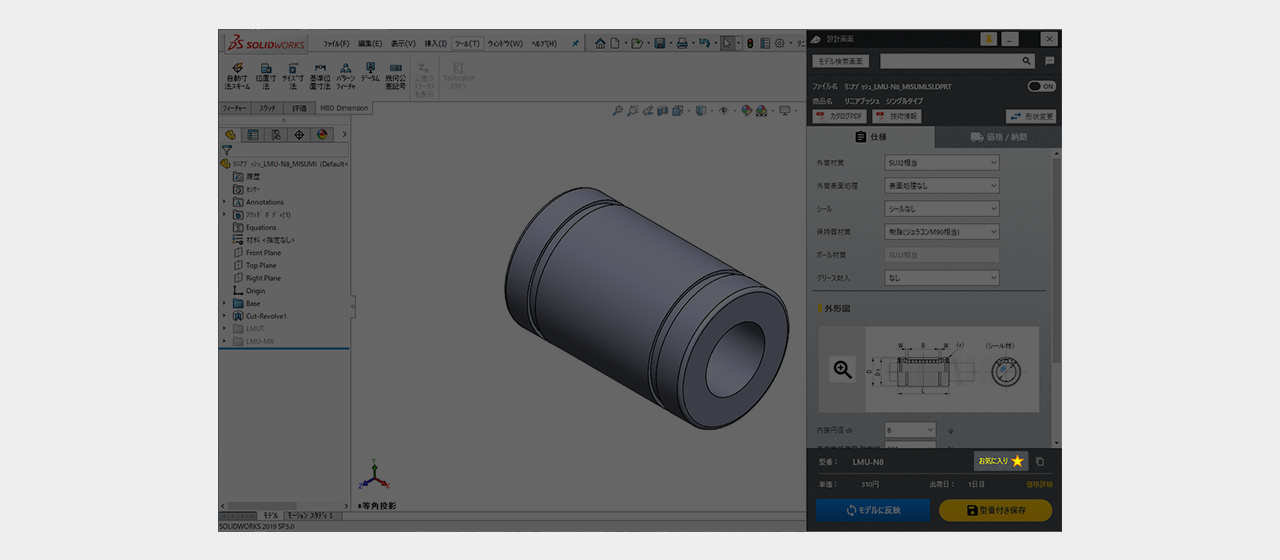
Task: Expand the Cut-Revolve1 tree item
Action: (225, 316)
